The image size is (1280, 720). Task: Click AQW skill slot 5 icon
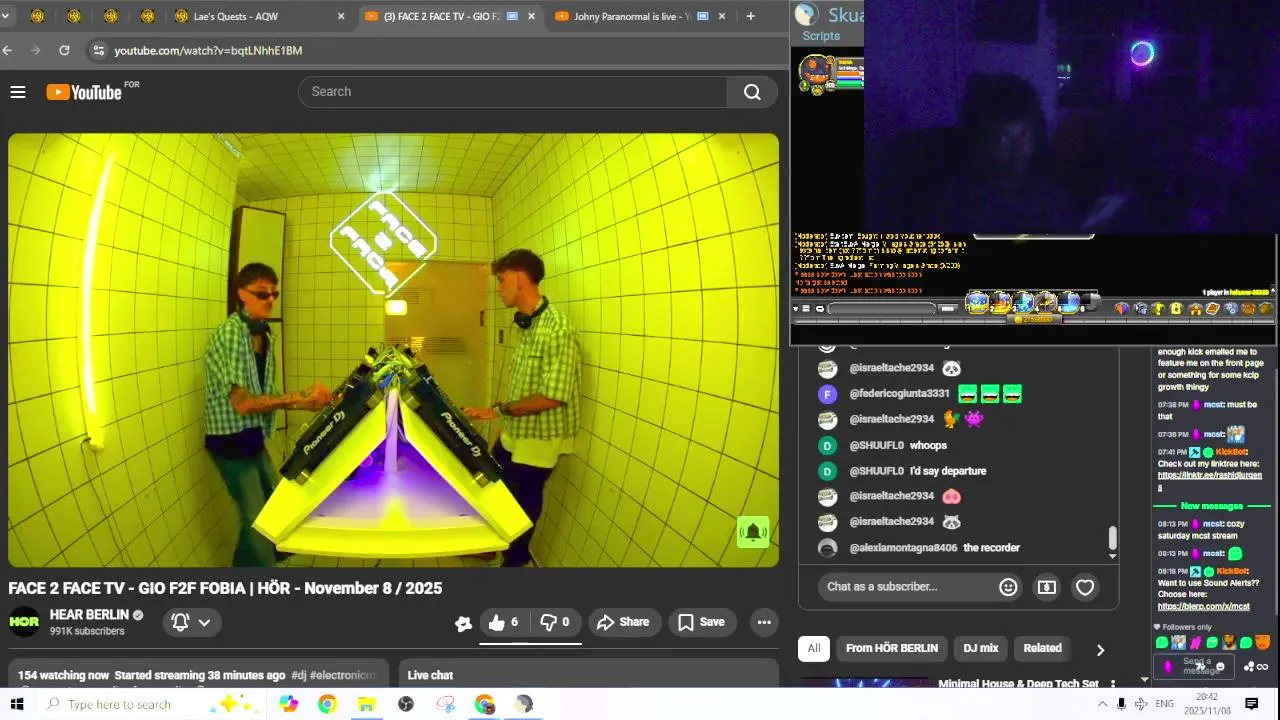(1069, 302)
